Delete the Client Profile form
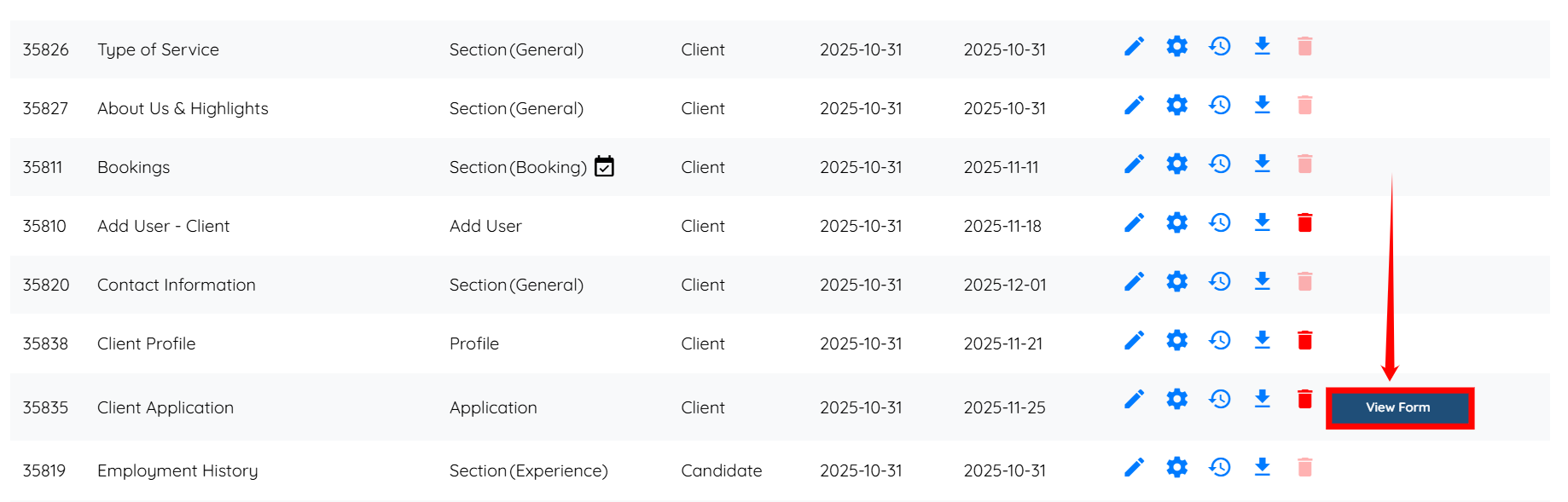 coord(1304,340)
